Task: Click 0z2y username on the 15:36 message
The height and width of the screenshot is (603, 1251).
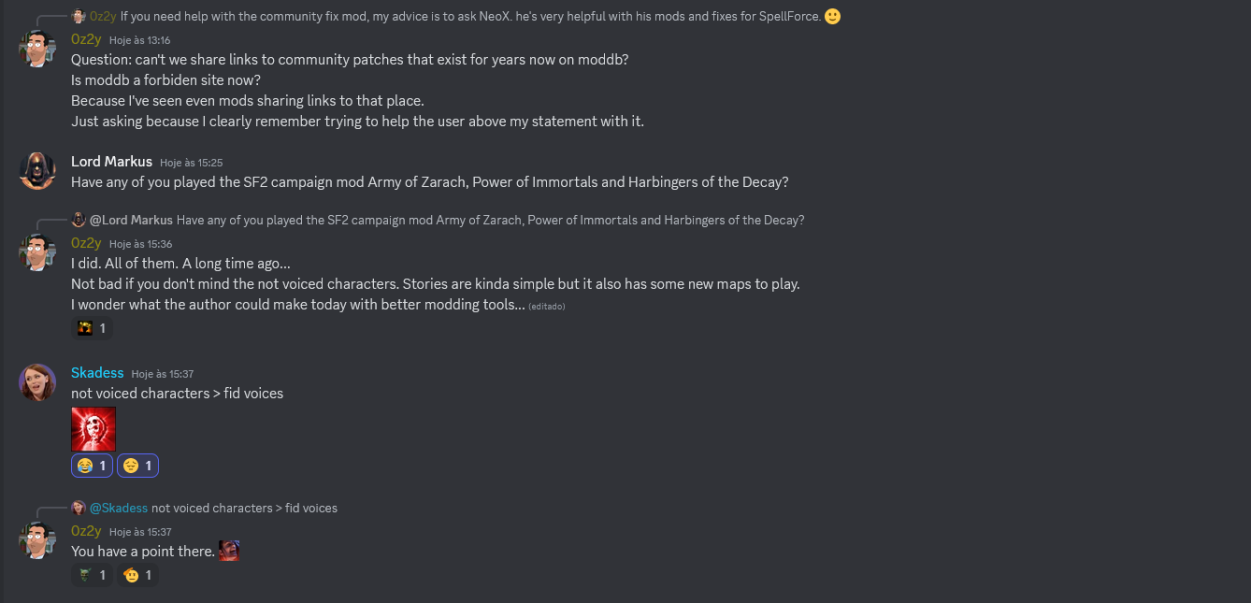Action: click(x=86, y=243)
